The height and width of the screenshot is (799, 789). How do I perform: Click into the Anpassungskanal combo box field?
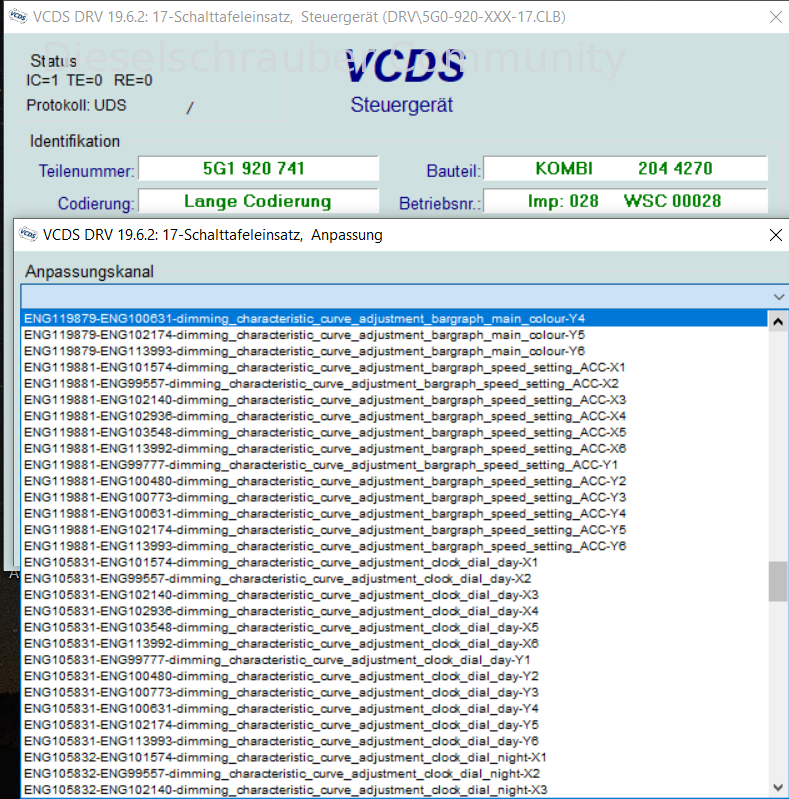[396, 297]
